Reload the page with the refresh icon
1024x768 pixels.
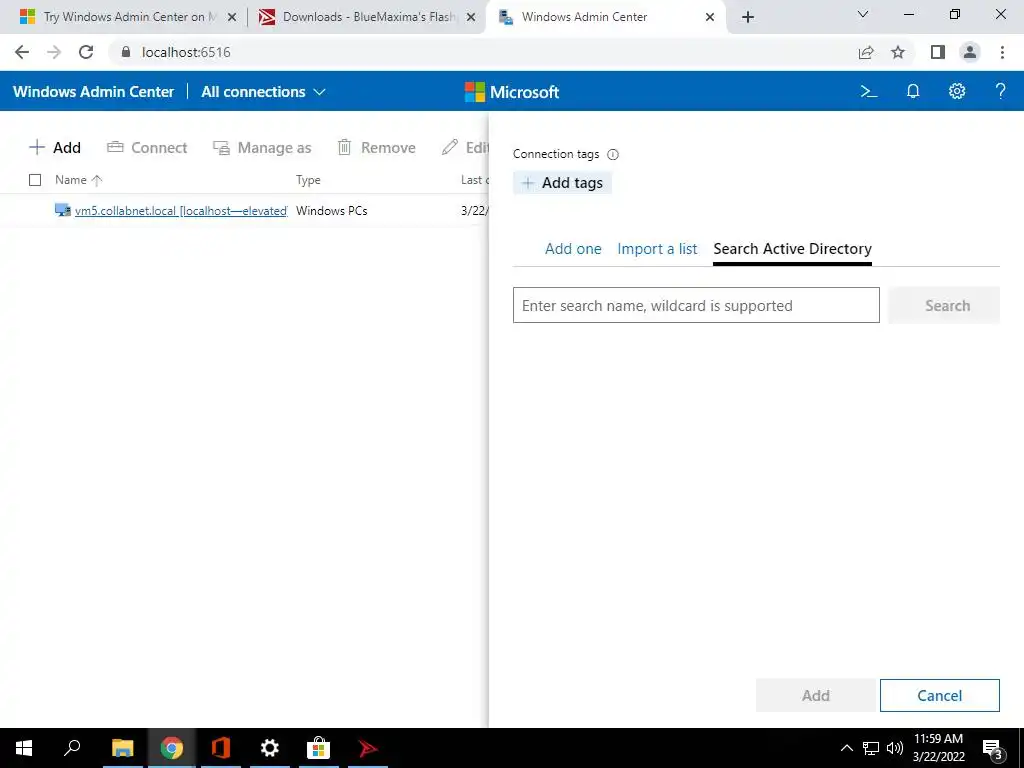tap(86, 52)
